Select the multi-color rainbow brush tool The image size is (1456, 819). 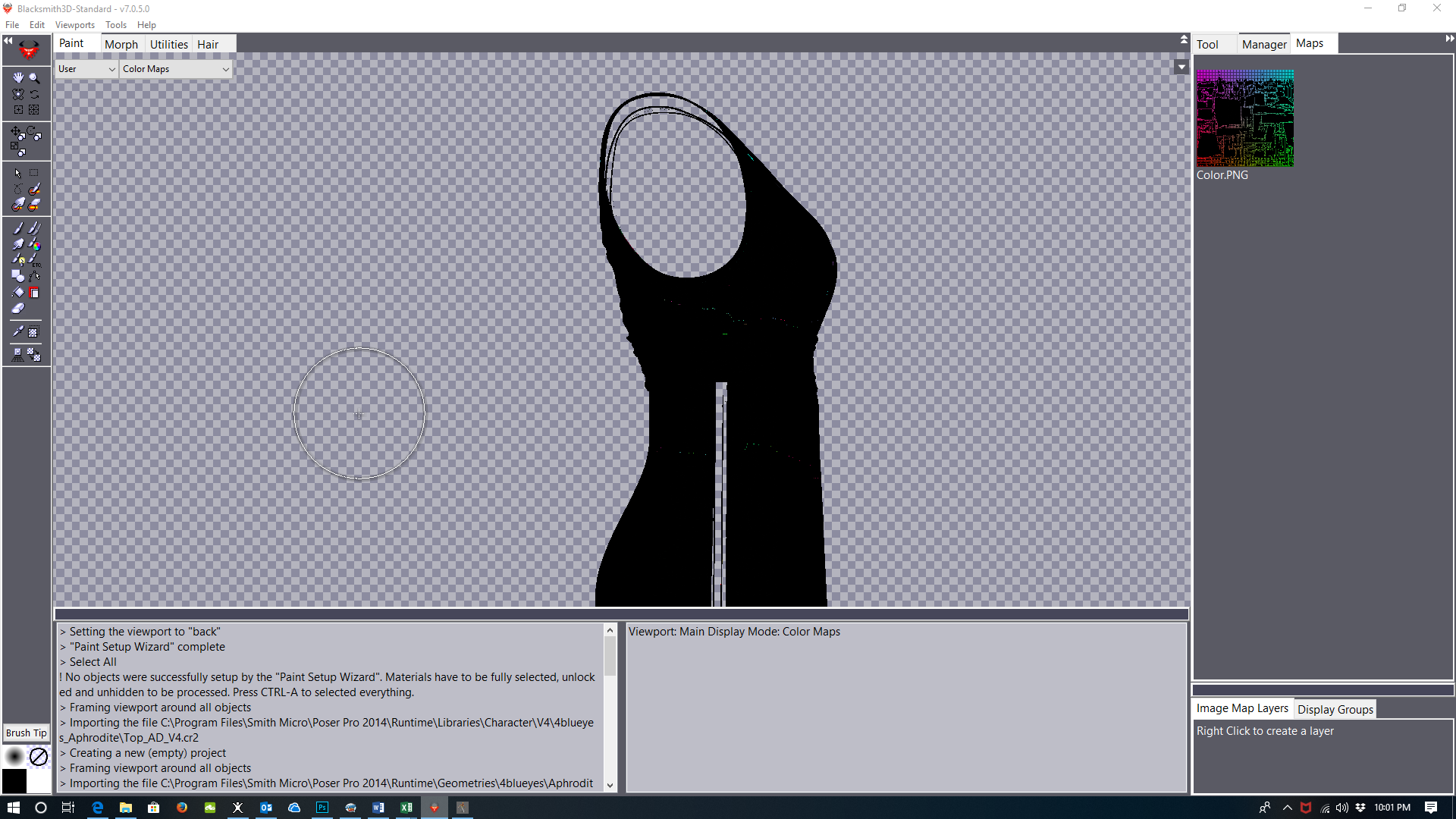pyautogui.click(x=36, y=246)
